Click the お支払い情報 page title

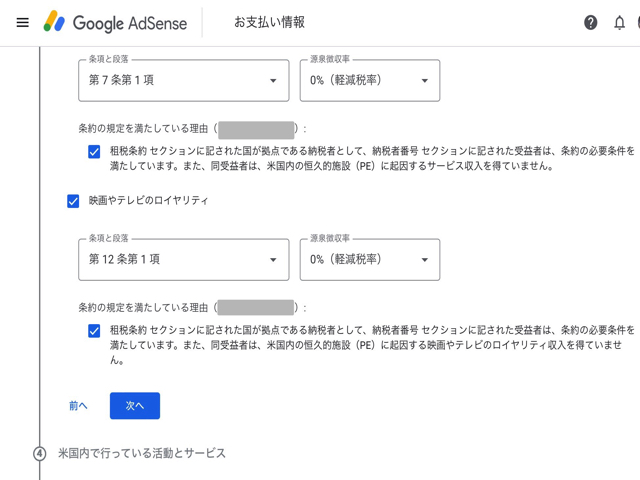click(269, 22)
